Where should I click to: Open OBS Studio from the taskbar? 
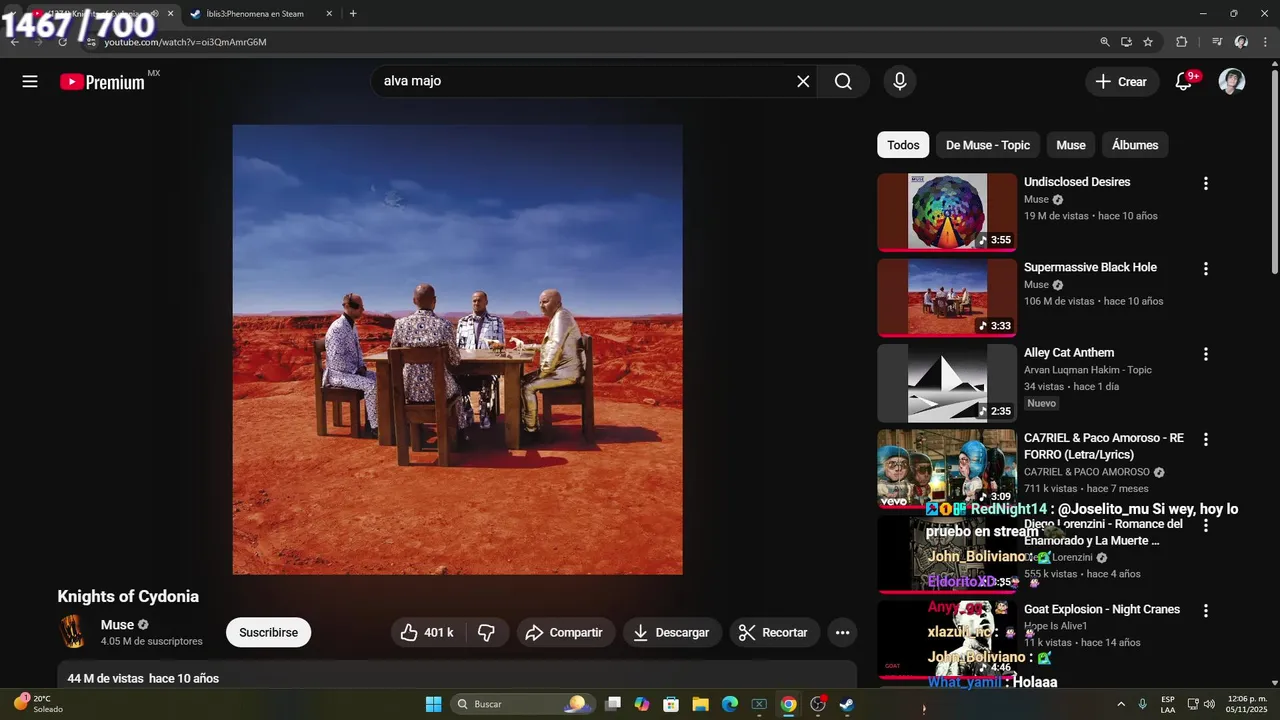[x=818, y=704]
